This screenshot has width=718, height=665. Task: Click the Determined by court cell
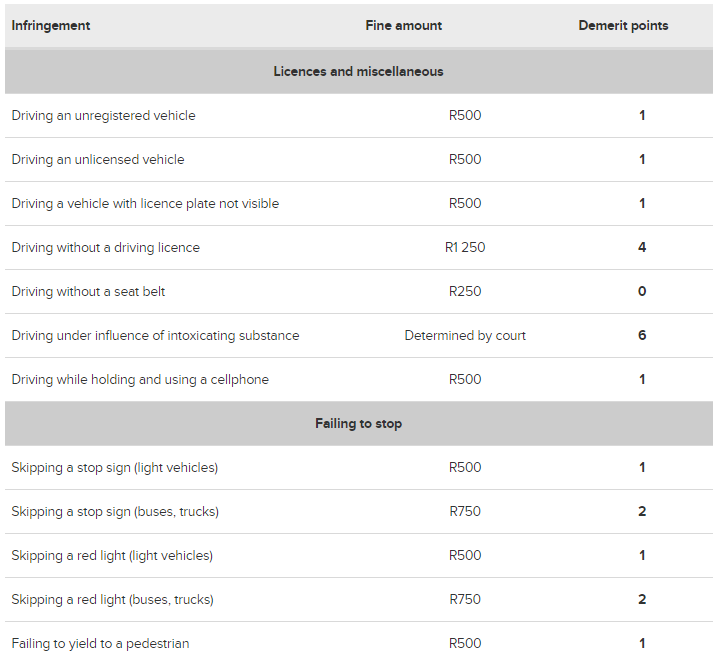(x=465, y=335)
